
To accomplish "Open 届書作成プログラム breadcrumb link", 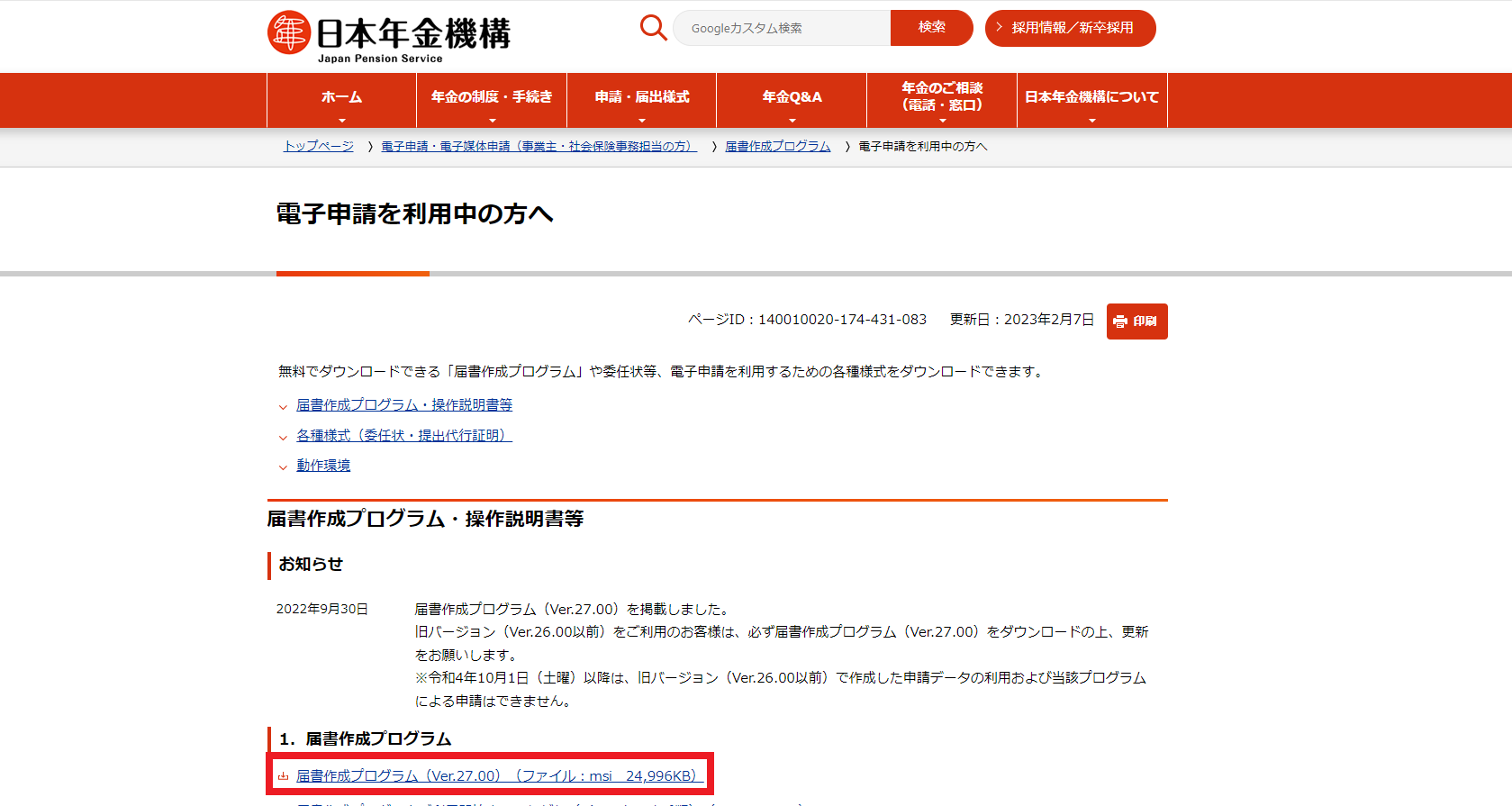I will [777, 146].
